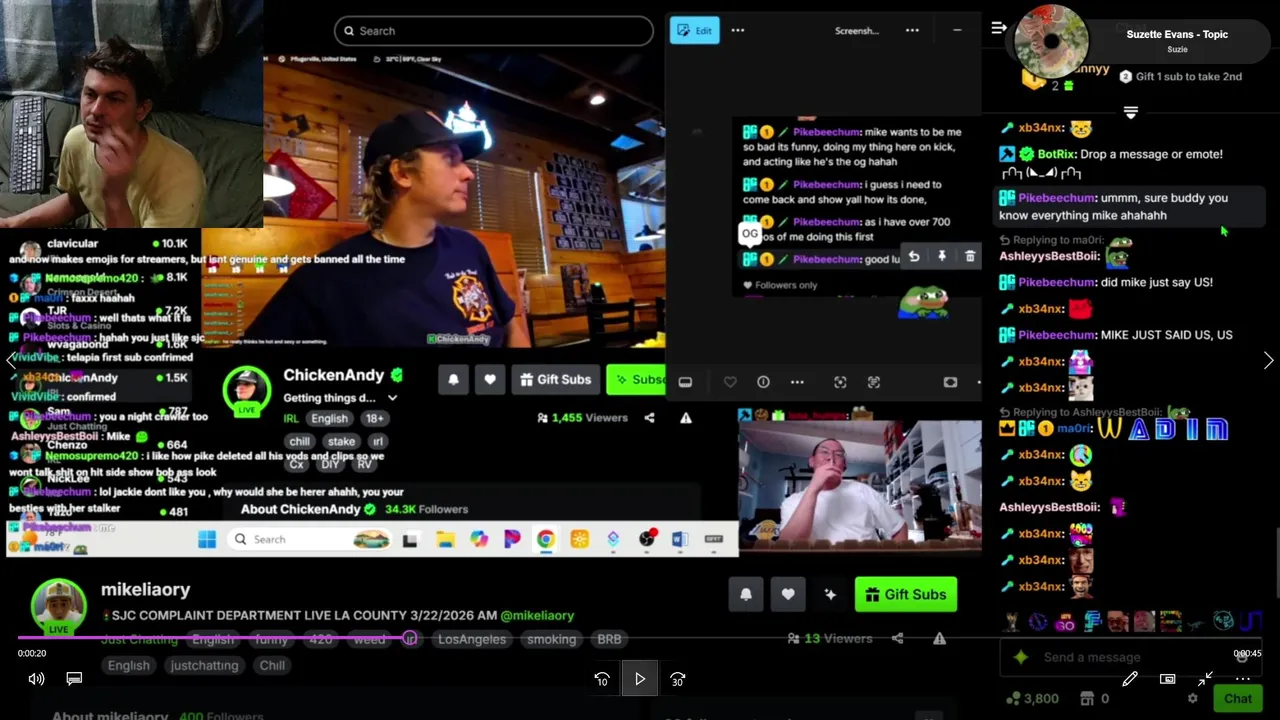Viewport: 1280px width, 720px height.
Task: Click the Kick search bar at top
Action: [494, 31]
